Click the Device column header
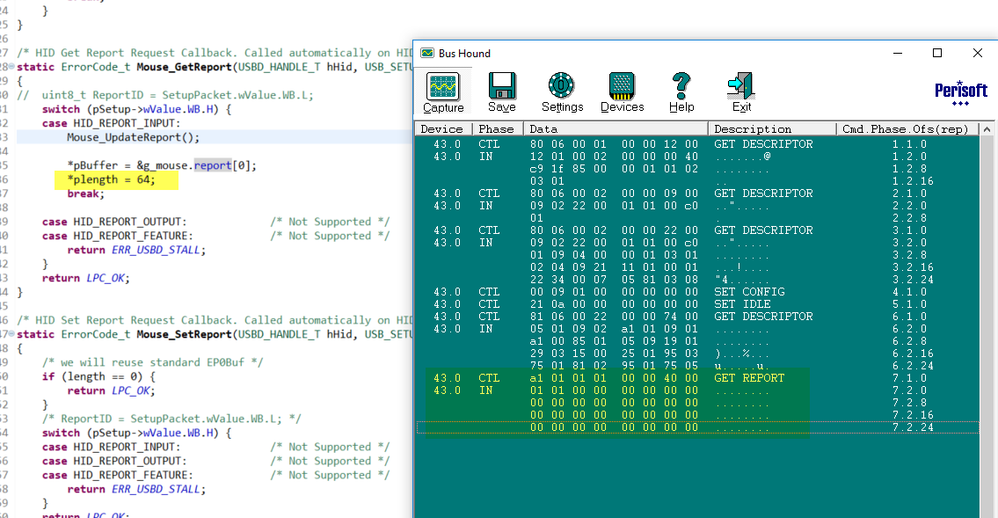 pos(444,129)
